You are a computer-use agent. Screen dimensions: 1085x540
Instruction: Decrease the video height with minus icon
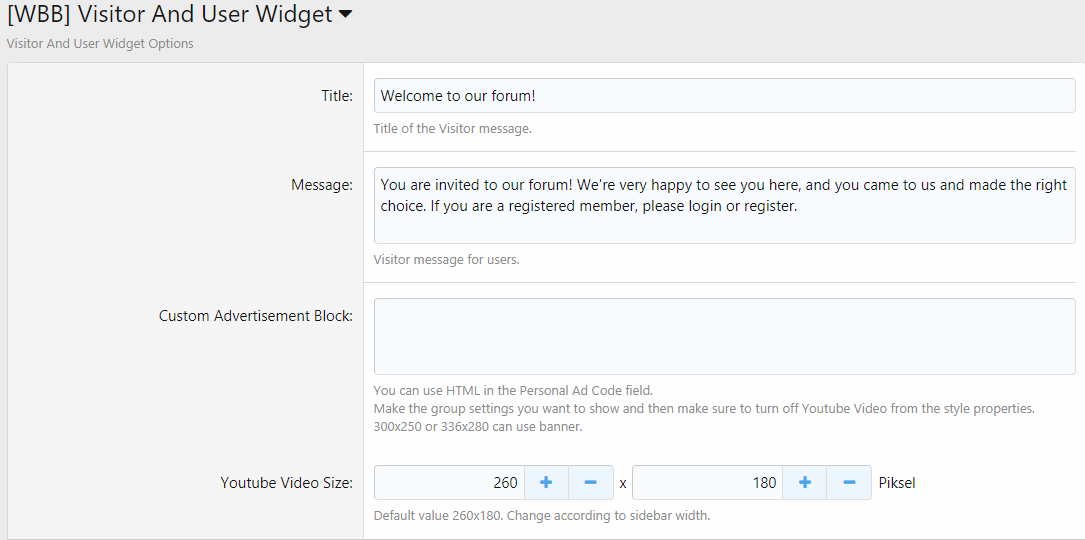(x=849, y=483)
